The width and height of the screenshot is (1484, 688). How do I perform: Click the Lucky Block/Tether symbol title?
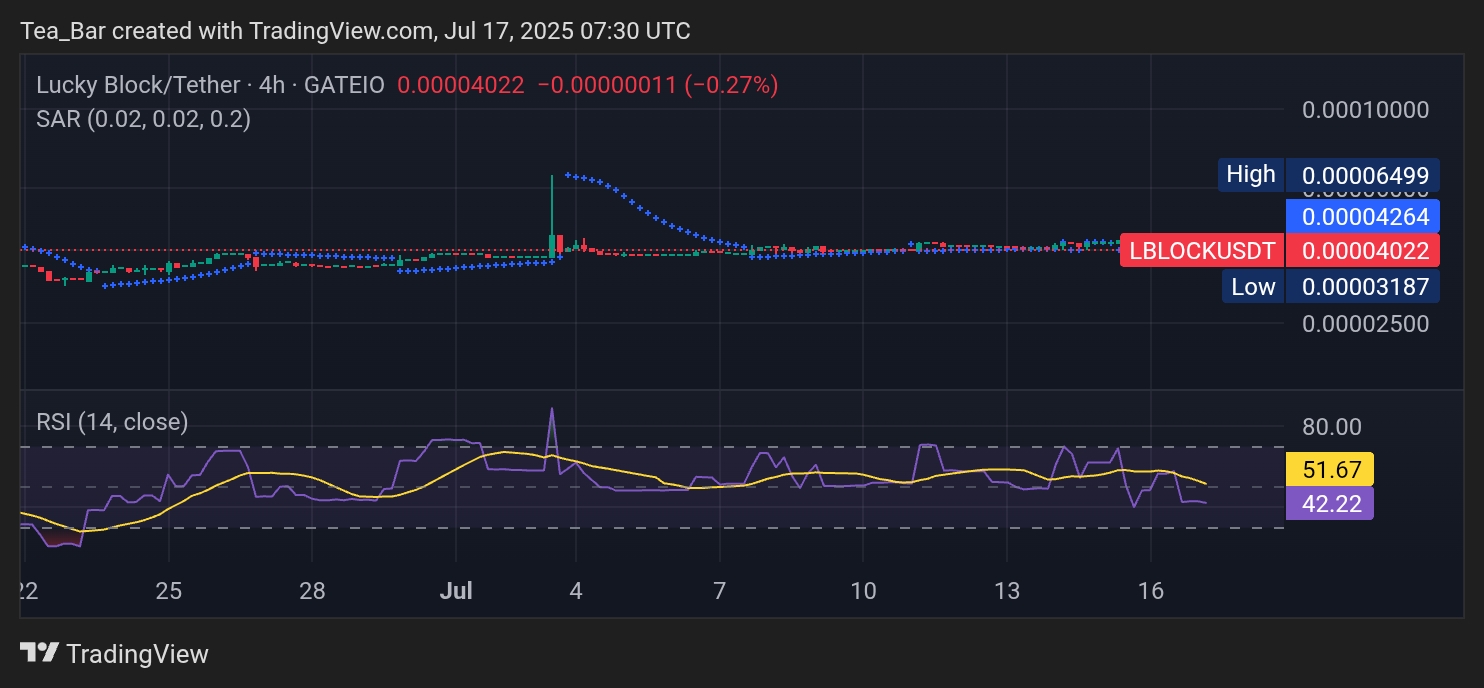(x=138, y=85)
